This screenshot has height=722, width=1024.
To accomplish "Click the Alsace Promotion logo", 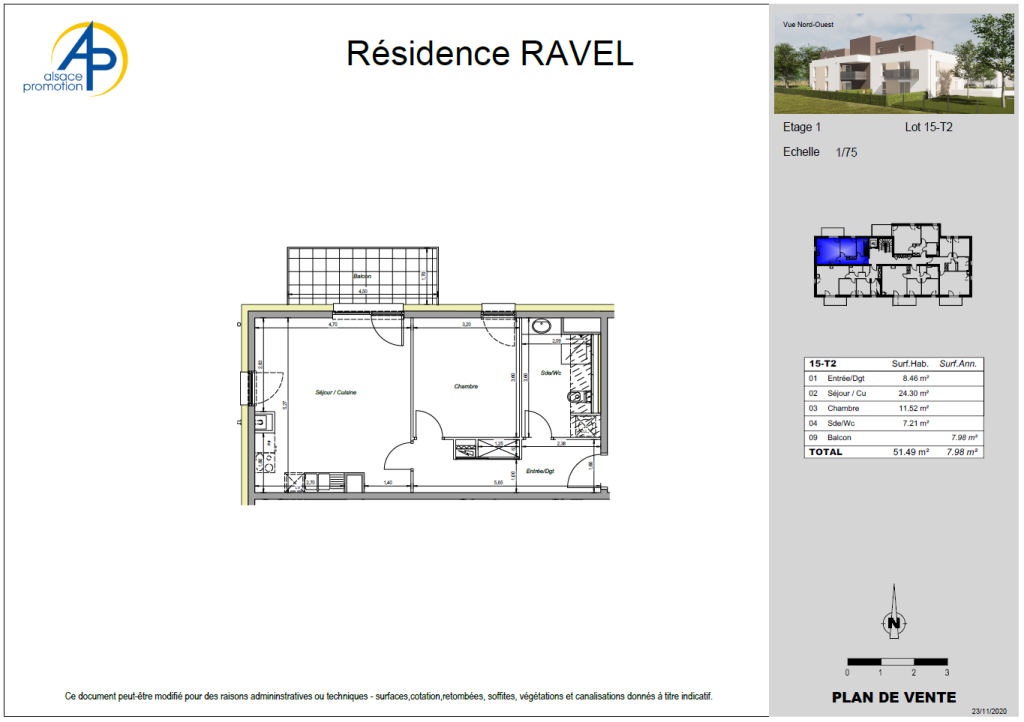I will [75, 59].
